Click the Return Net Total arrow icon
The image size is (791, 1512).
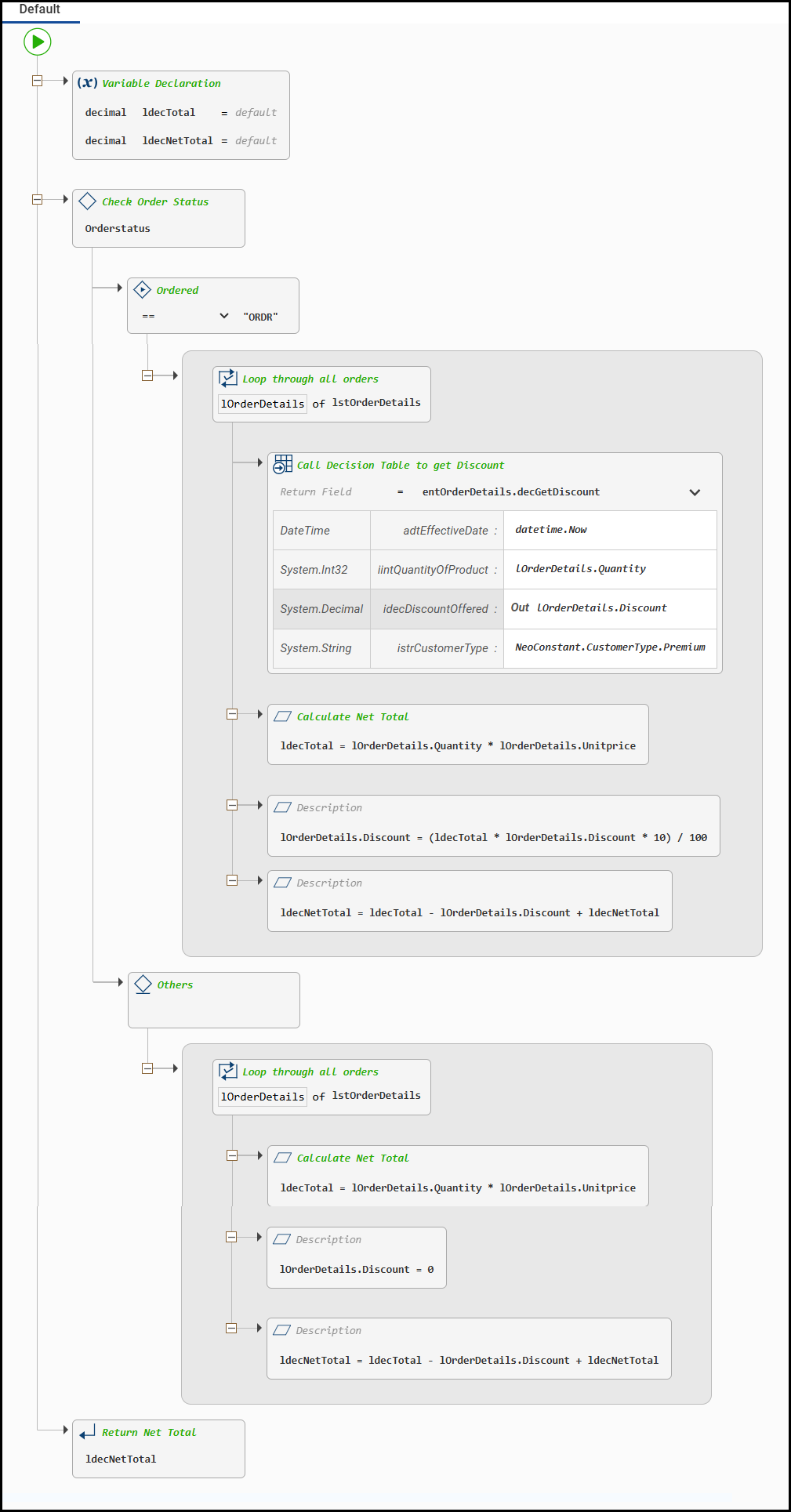[88, 1432]
